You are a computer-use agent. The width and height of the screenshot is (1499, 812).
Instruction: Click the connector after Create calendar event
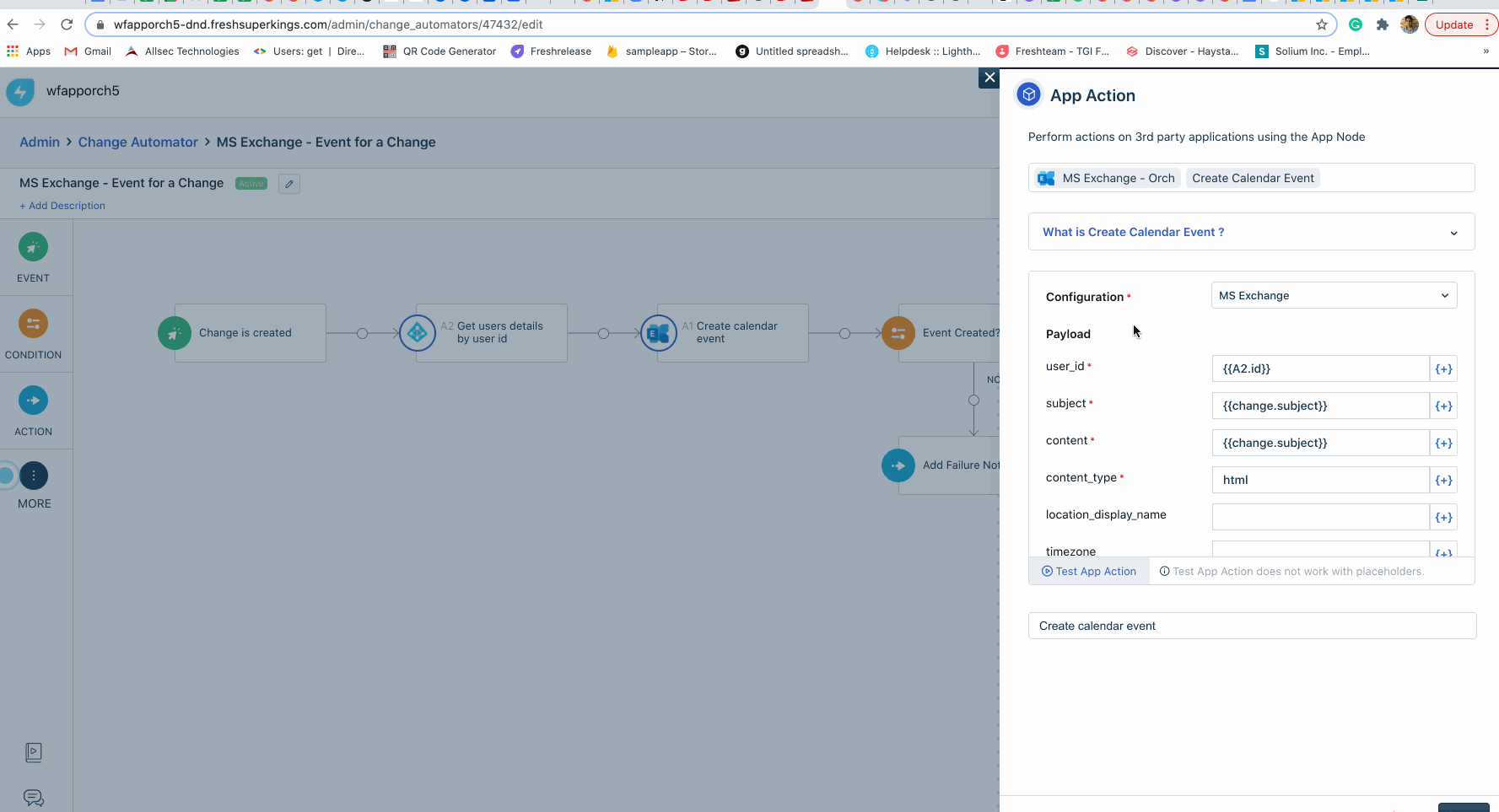coord(844,334)
